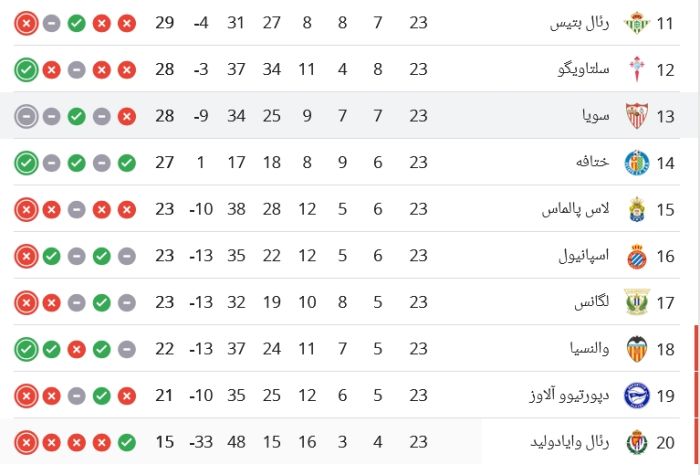Image resolution: width=700 pixels, height=475 pixels.
Task: Click the Sevilla club crest
Action: [x=637, y=116]
